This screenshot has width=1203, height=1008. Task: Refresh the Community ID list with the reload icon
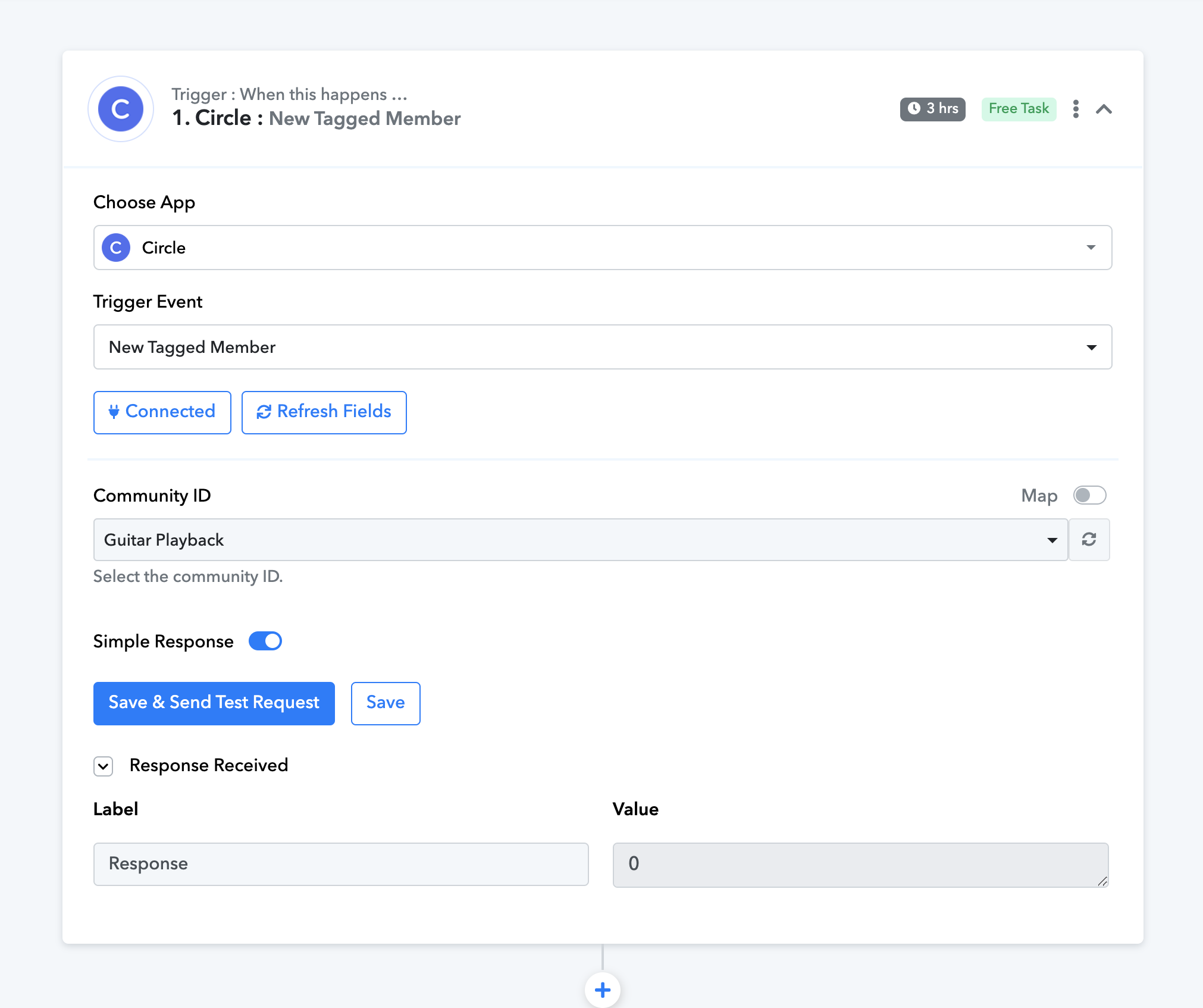1089,540
